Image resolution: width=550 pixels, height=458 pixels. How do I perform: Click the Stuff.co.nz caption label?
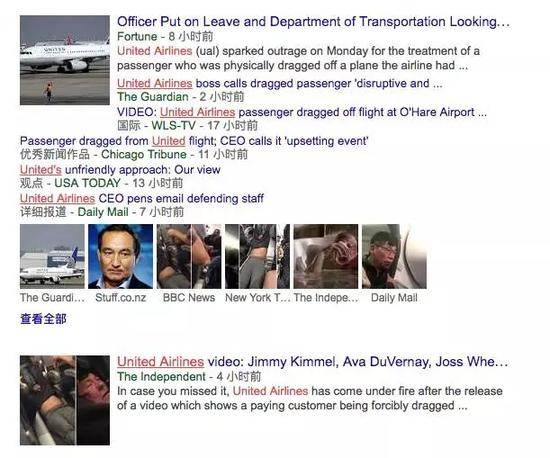(120, 298)
